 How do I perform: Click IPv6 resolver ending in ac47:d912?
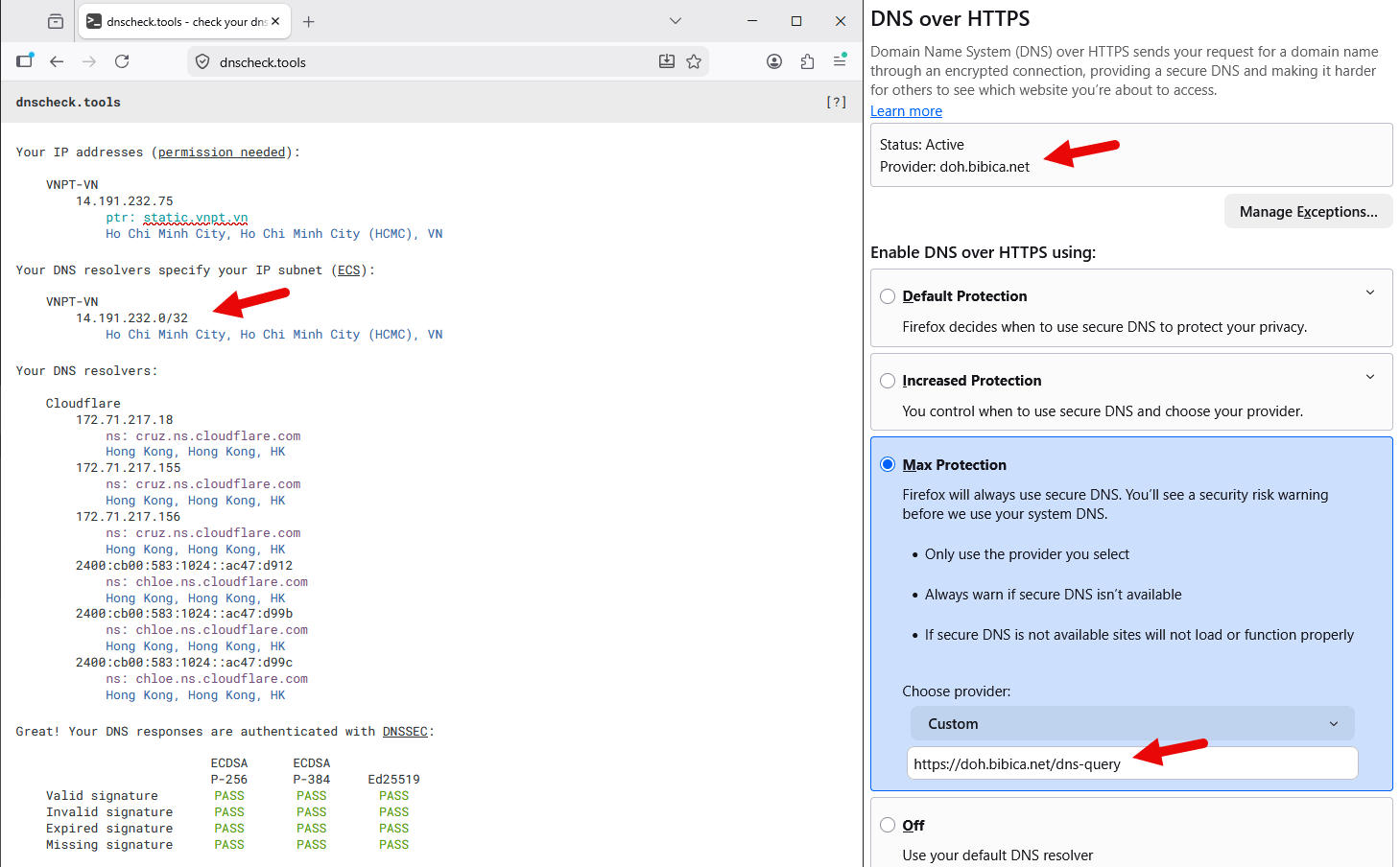[x=184, y=566]
